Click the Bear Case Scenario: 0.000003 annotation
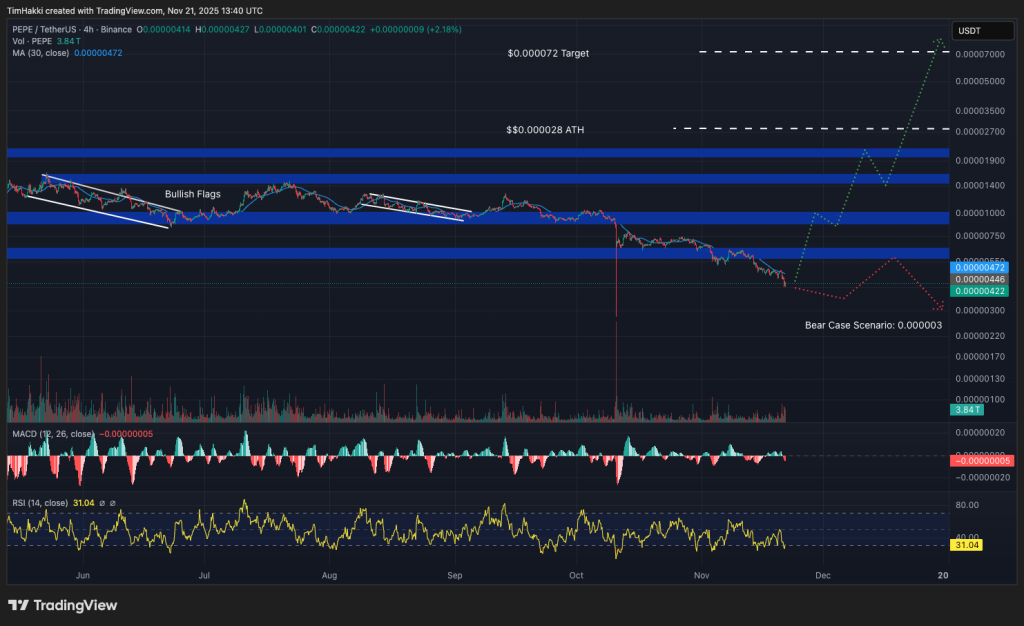This screenshot has height=626, width=1024. point(872,325)
